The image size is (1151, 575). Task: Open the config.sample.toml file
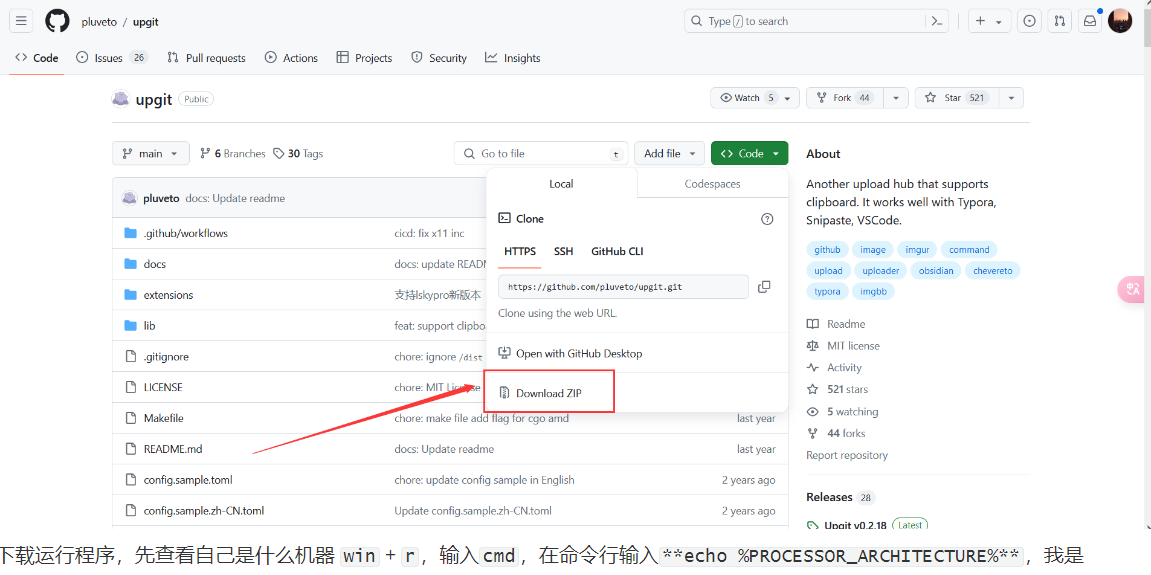tap(188, 480)
